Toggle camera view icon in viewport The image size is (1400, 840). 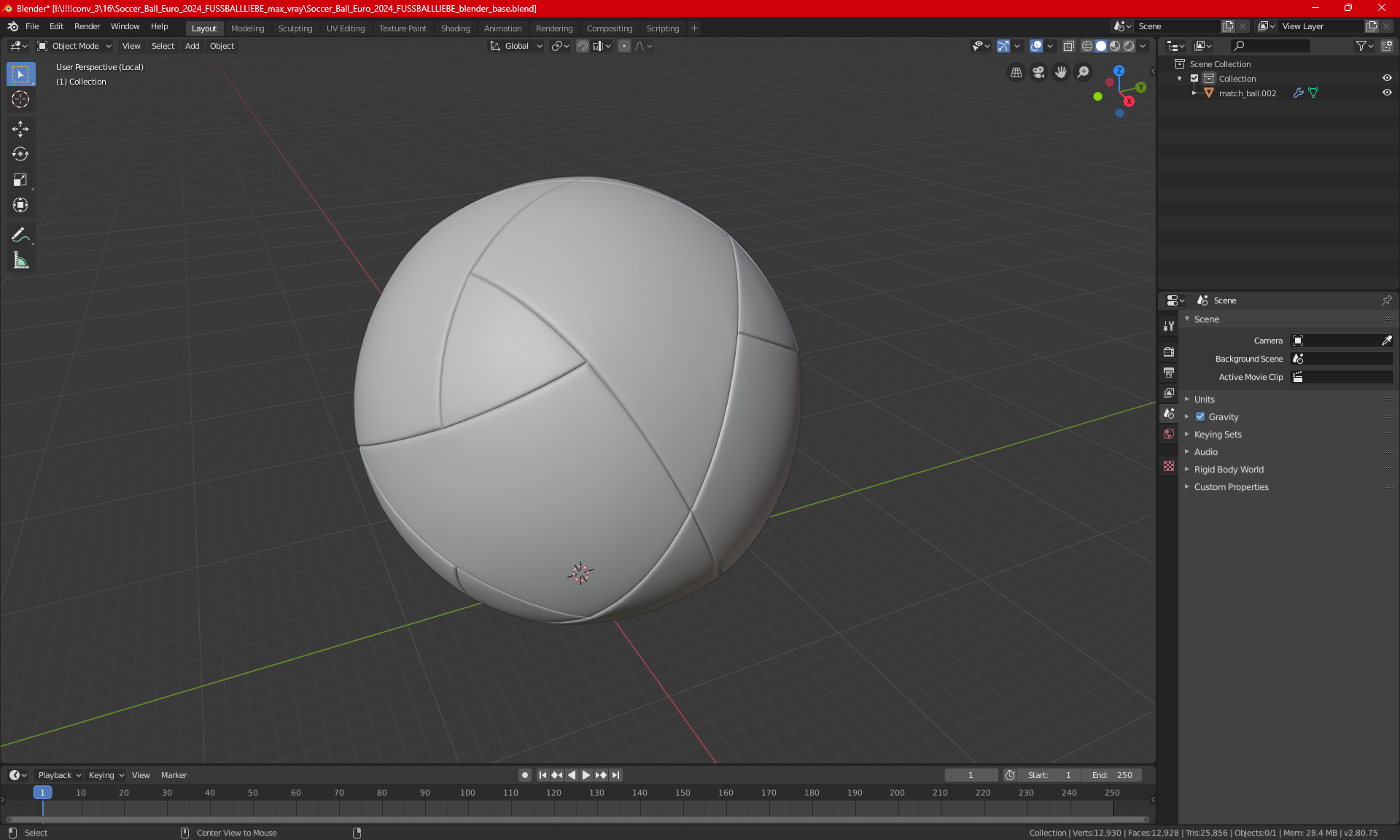coord(1038,72)
